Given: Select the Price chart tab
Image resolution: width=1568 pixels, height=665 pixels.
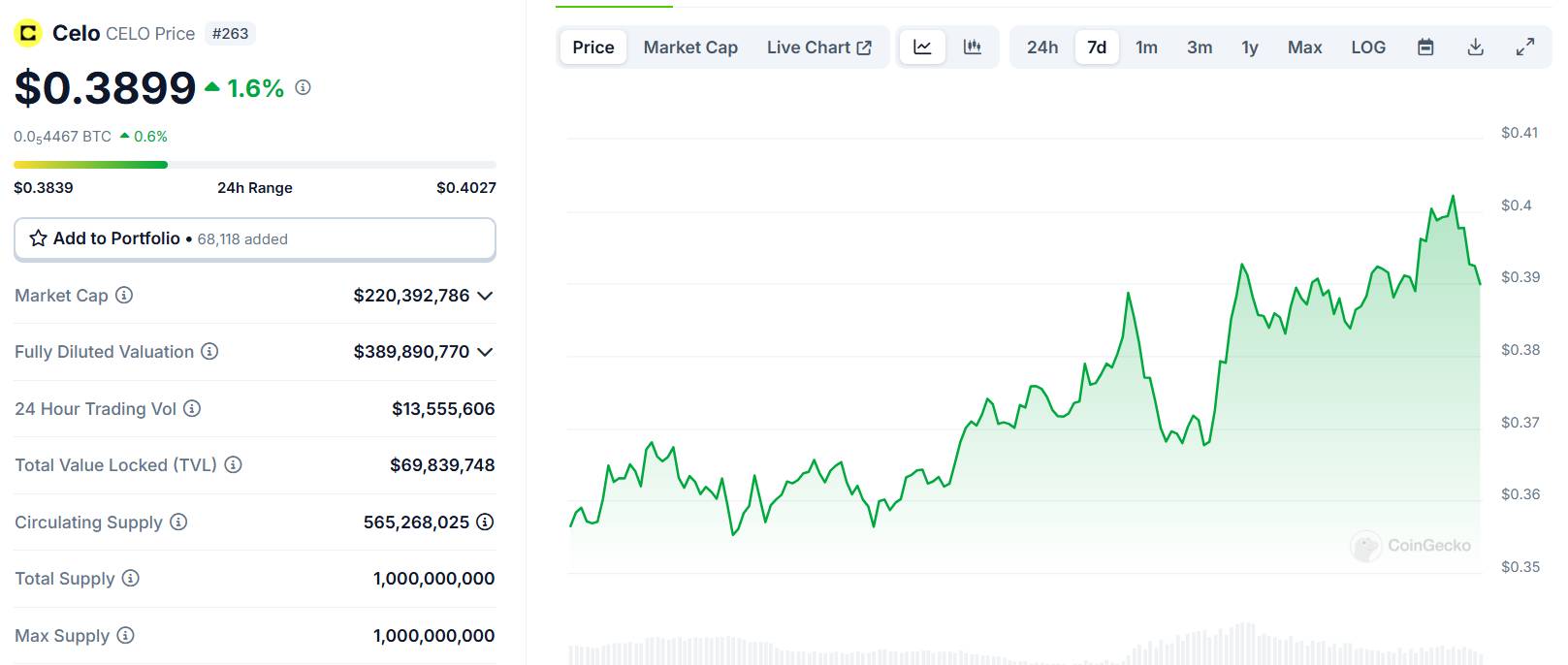Looking at the screenshot, I should (x=593, y=47).
